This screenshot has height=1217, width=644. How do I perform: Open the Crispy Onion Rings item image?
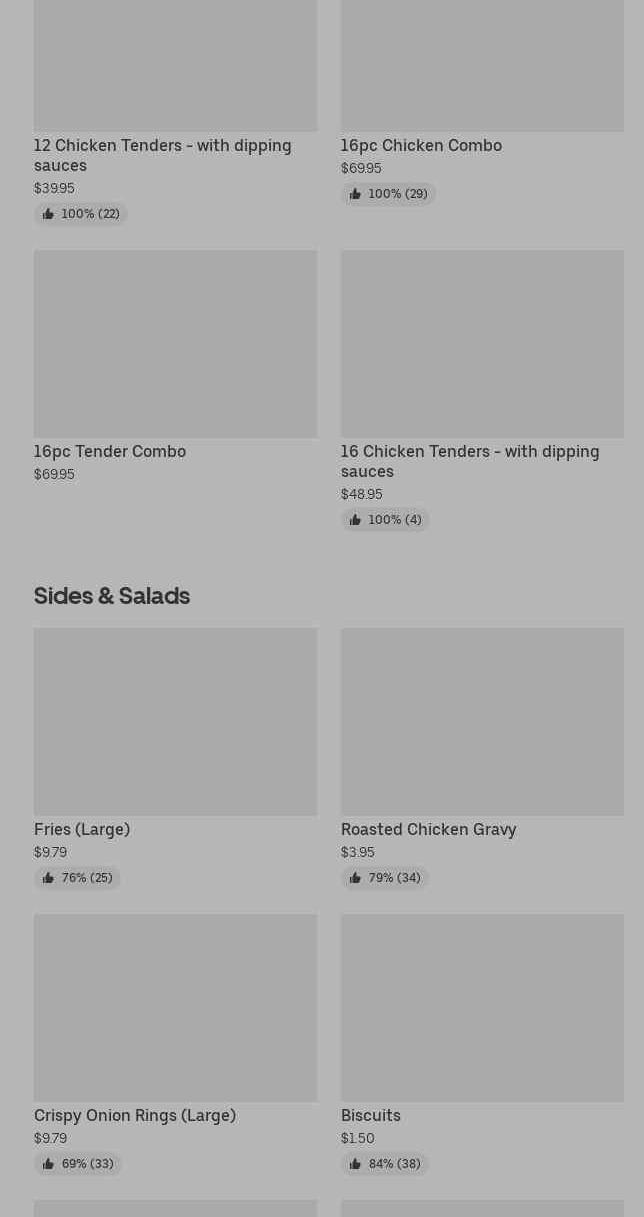175,1007
